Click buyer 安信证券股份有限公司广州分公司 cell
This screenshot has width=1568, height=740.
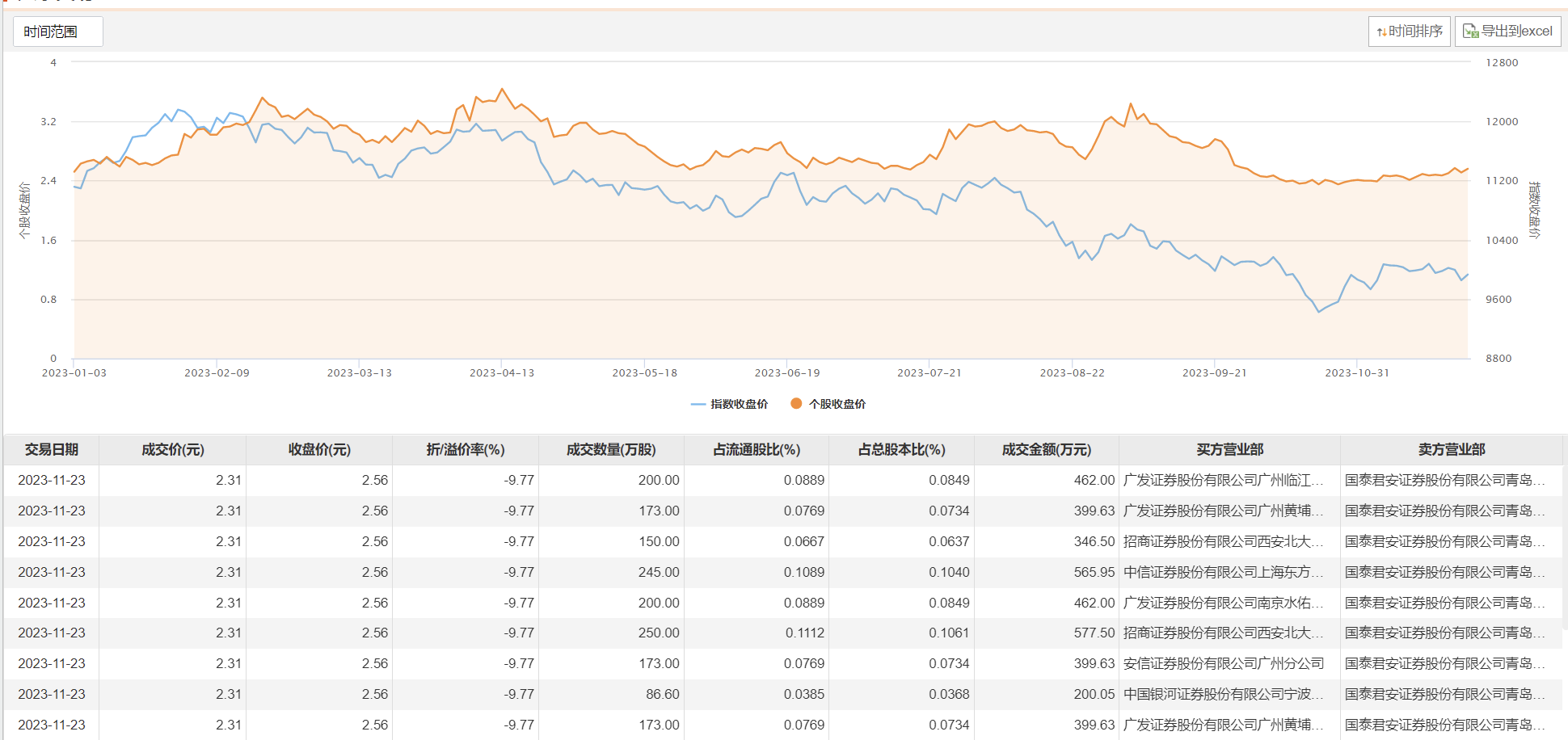coord(1224,663)
